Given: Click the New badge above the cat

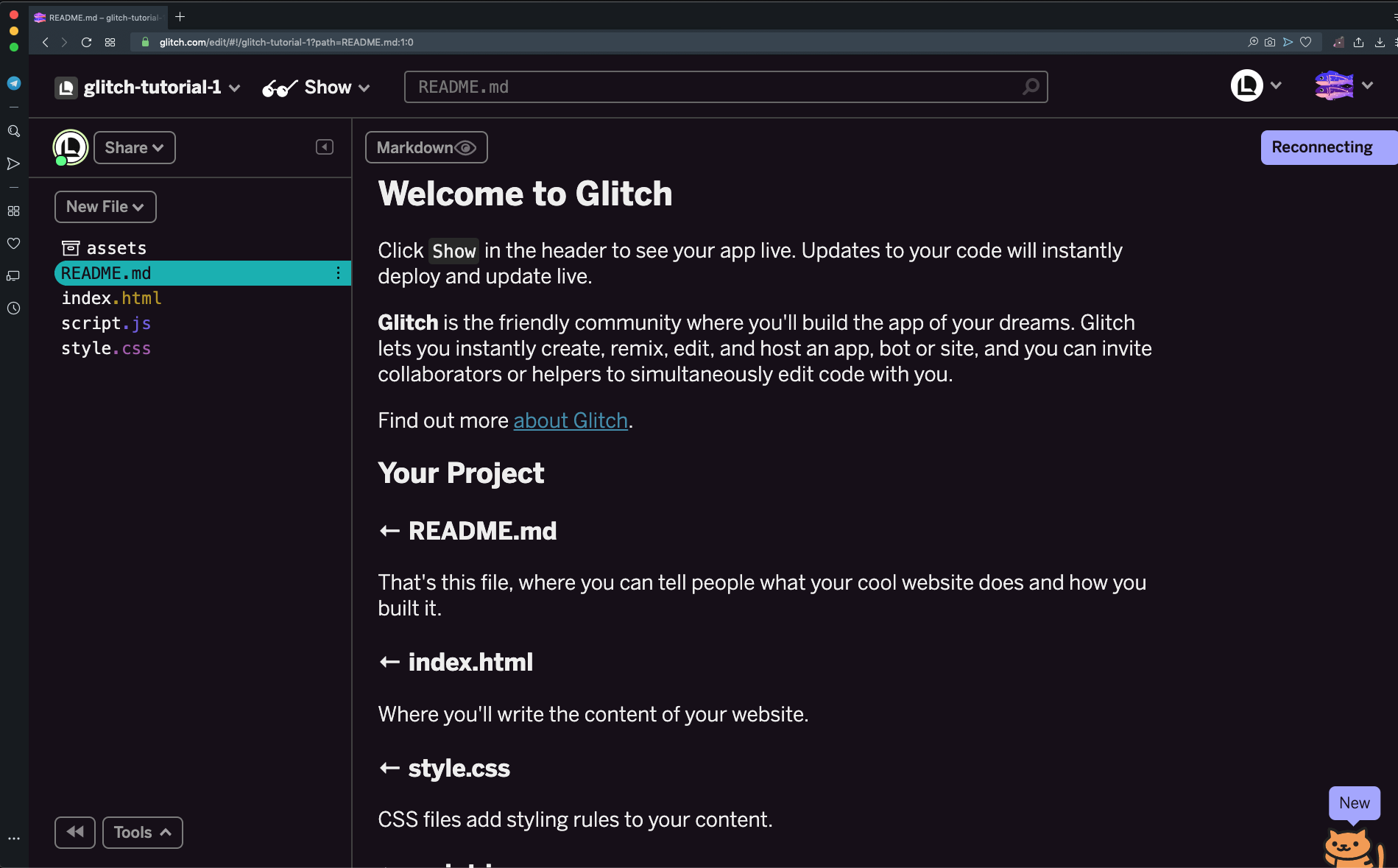Looking at the screenshot, I should pos(1354,803).
